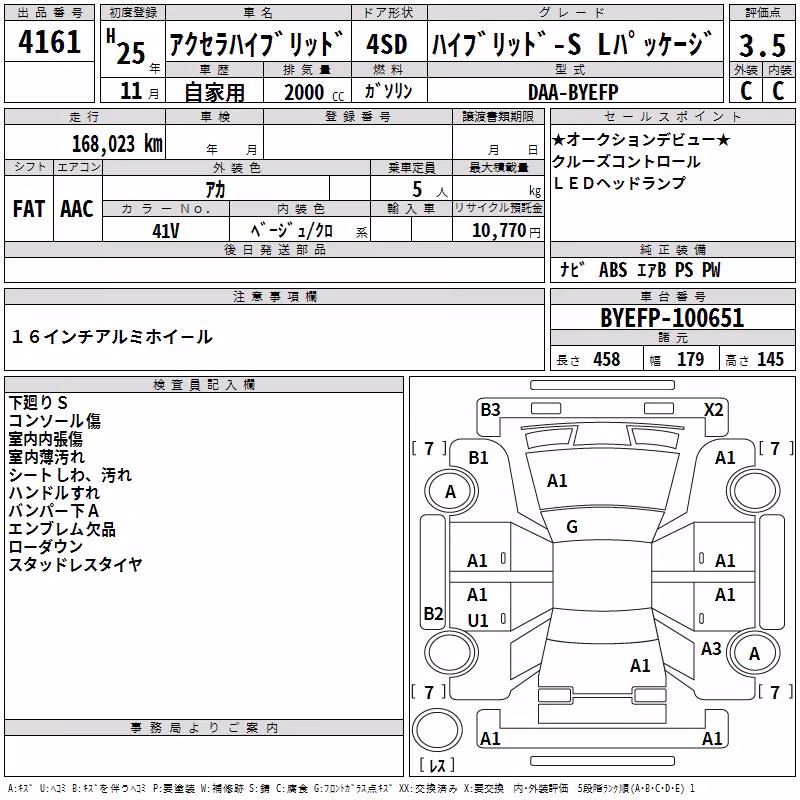Click B3 damage mark on diagram
The width and height of the screenshot is (800, 800).
(490, 410)
